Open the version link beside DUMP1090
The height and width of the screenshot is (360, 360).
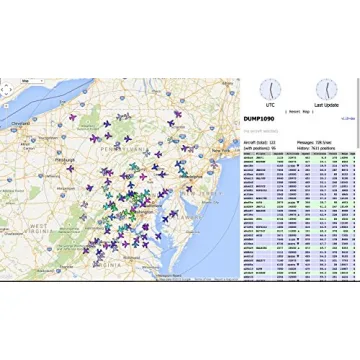(x=349, y=119)
